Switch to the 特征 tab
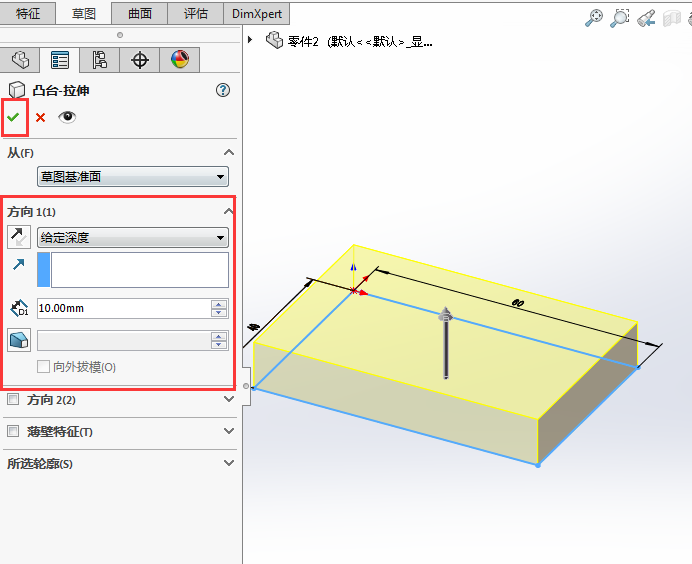This screenshot has width=692, height=564. (27, 13)
